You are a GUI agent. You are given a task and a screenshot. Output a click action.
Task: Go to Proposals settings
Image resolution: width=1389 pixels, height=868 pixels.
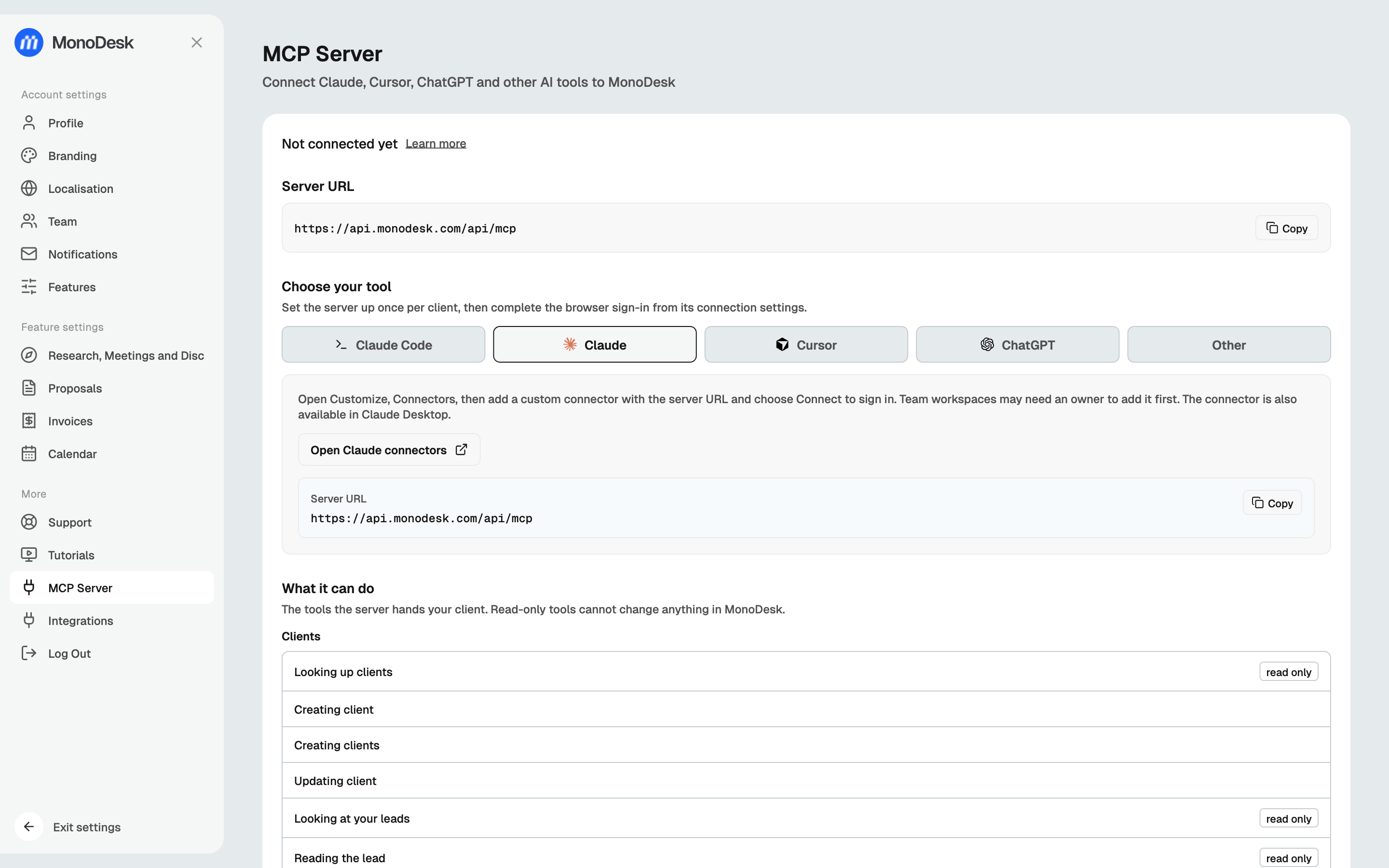[112, 388]
